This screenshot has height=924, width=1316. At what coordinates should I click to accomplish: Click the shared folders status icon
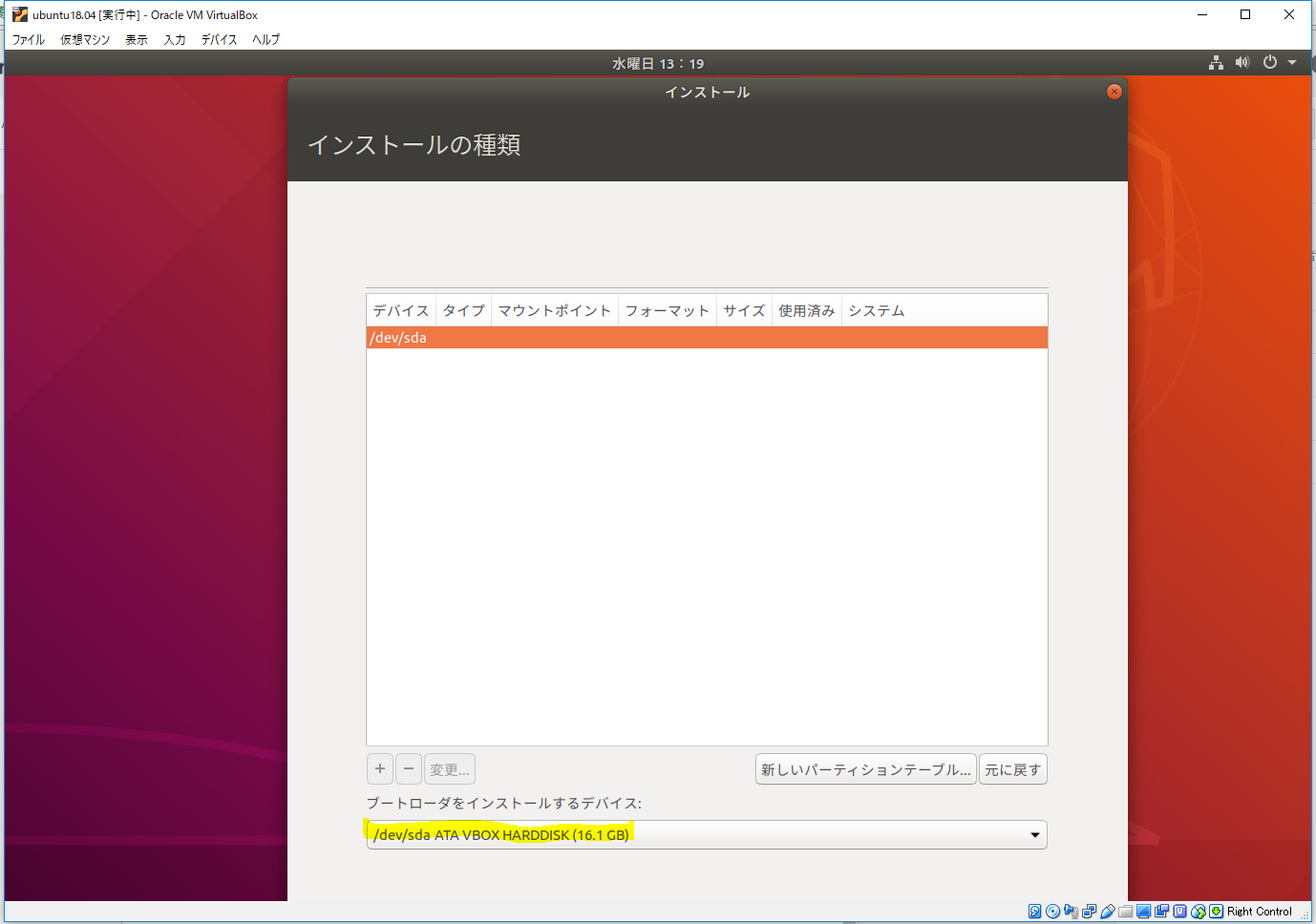[1126, 912]
